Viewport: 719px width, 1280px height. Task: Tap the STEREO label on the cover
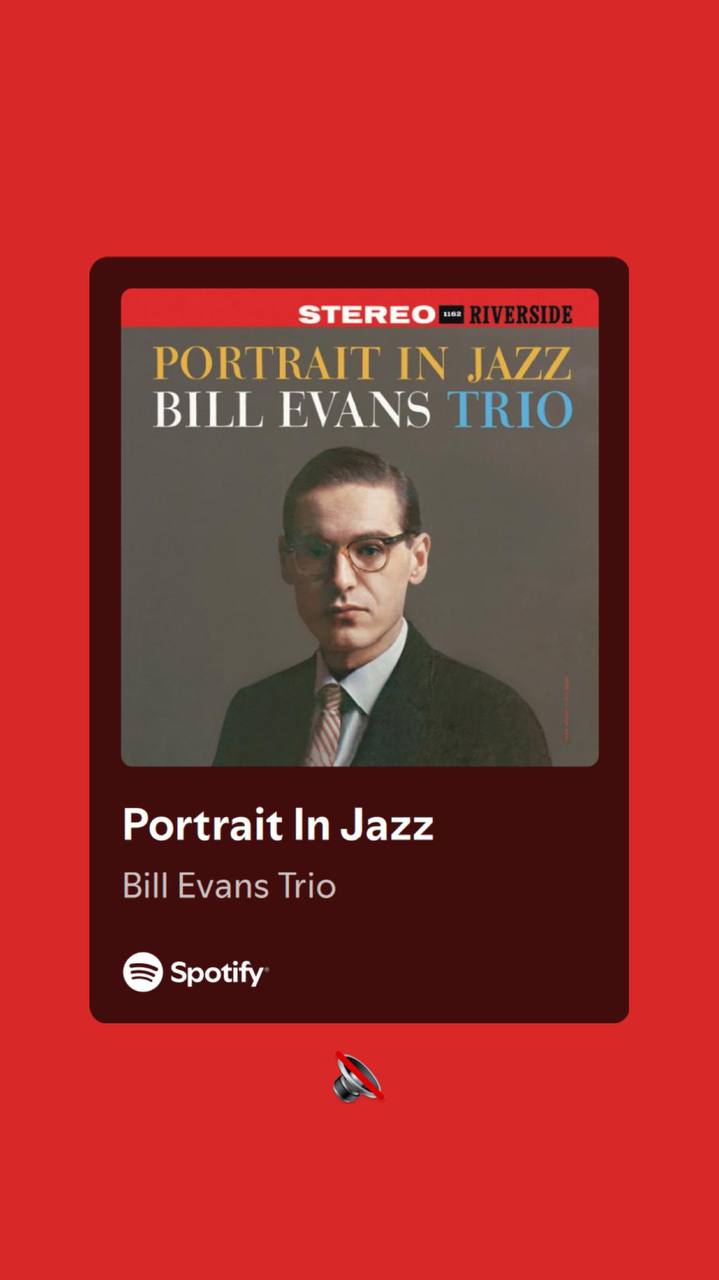coord(367,314)
